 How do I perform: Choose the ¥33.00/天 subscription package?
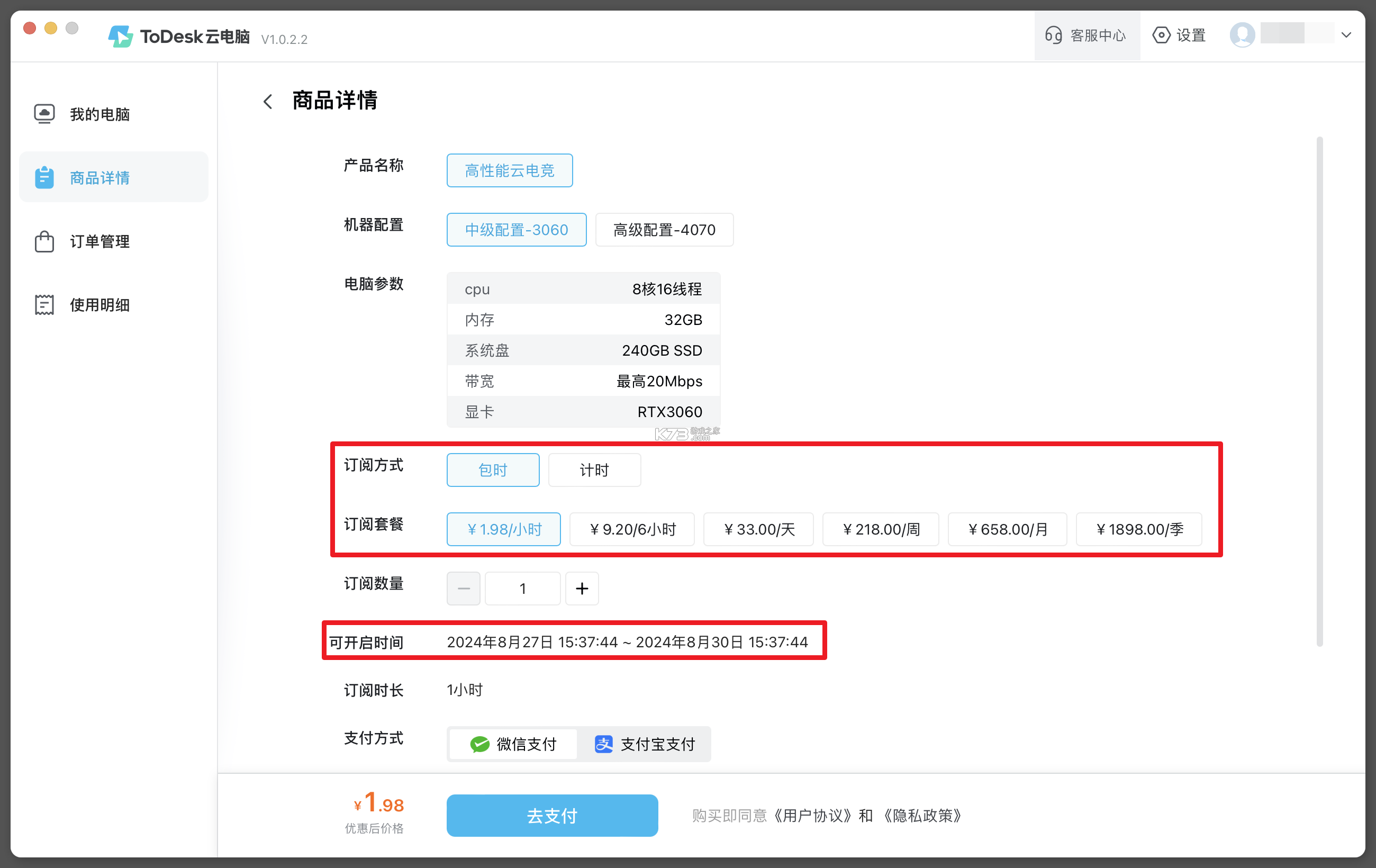pyautogui.click(x=758, y=529)
